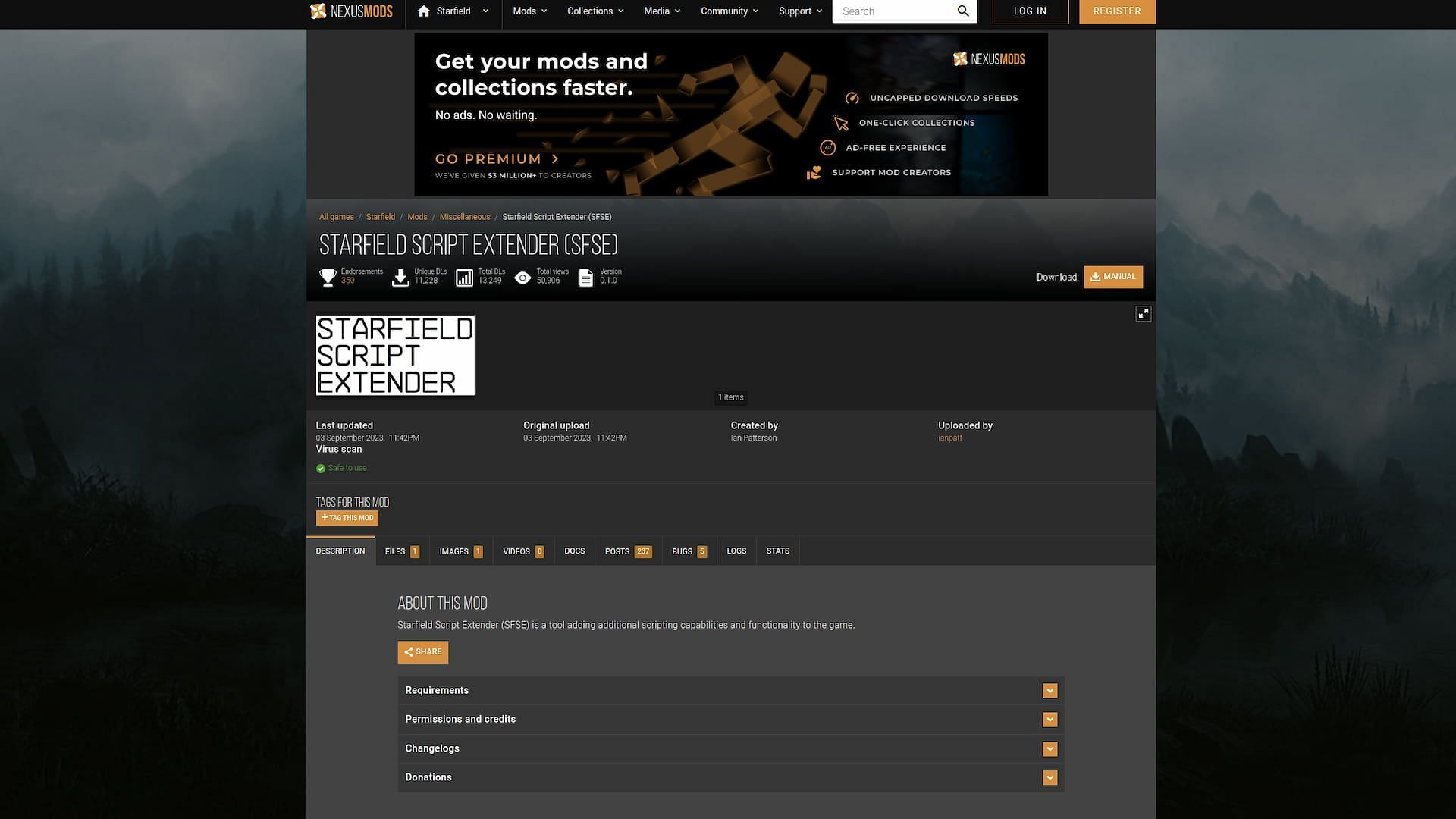Open the Logs tab
Image resolution: width=1456 pixels, height=819 pixels.
click(736, 551)
